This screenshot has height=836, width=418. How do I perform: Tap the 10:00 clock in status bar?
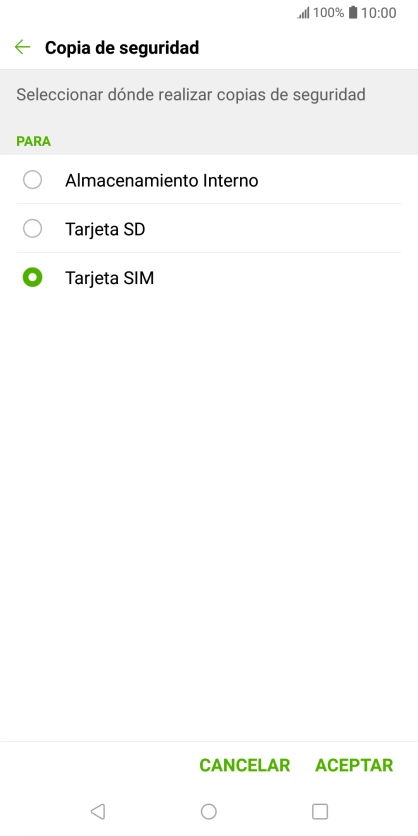tap(379, 13)
